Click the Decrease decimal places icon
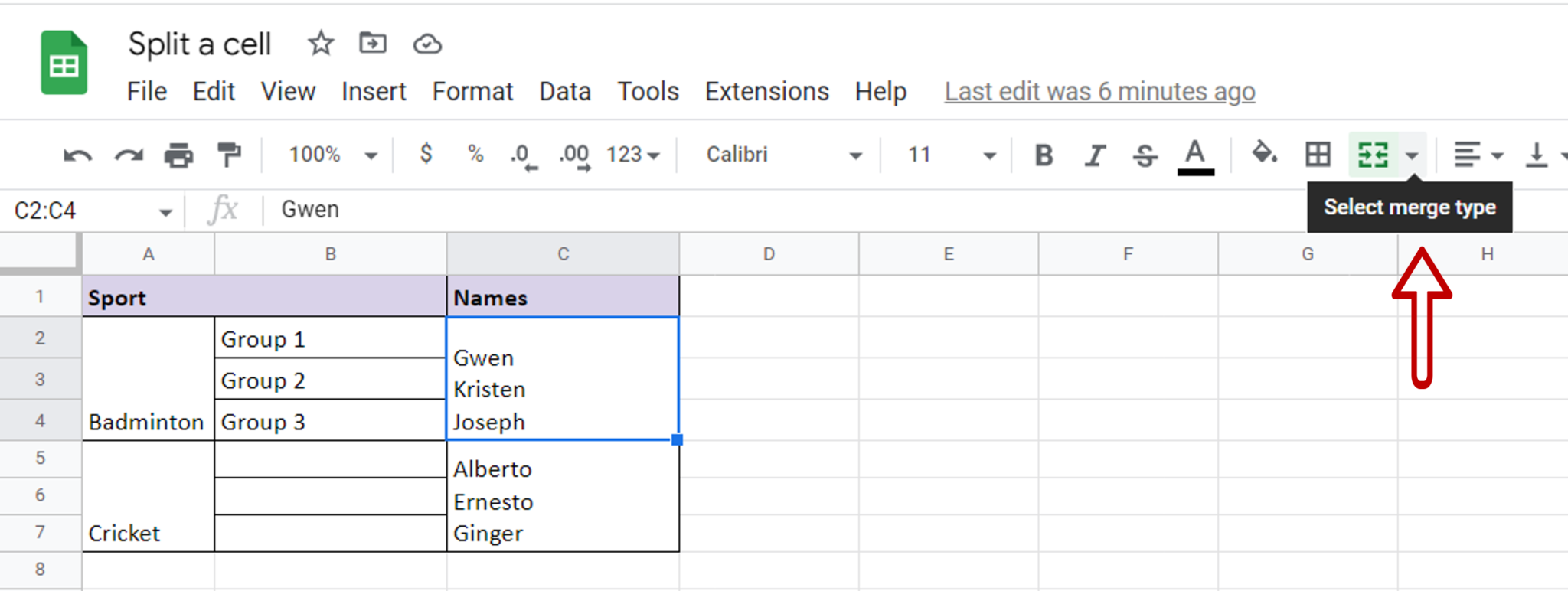 click(x=524, y=155)
